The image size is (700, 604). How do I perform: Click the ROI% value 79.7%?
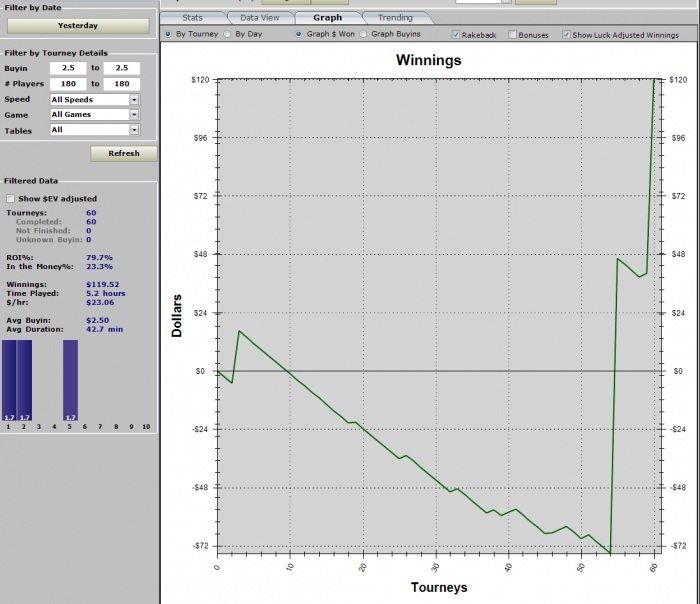(100, 258)
